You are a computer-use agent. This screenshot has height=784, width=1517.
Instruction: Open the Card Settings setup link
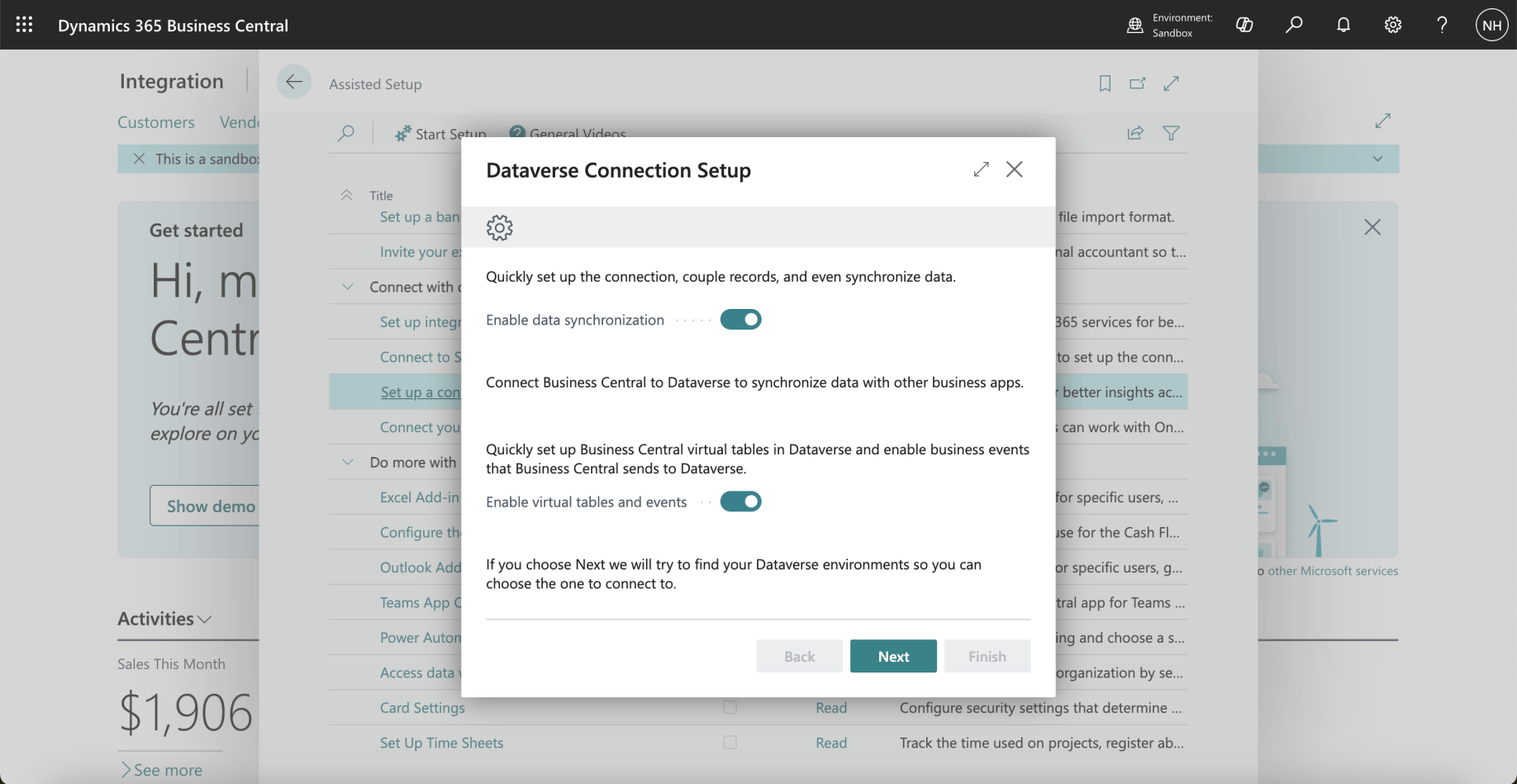(422, 708)
